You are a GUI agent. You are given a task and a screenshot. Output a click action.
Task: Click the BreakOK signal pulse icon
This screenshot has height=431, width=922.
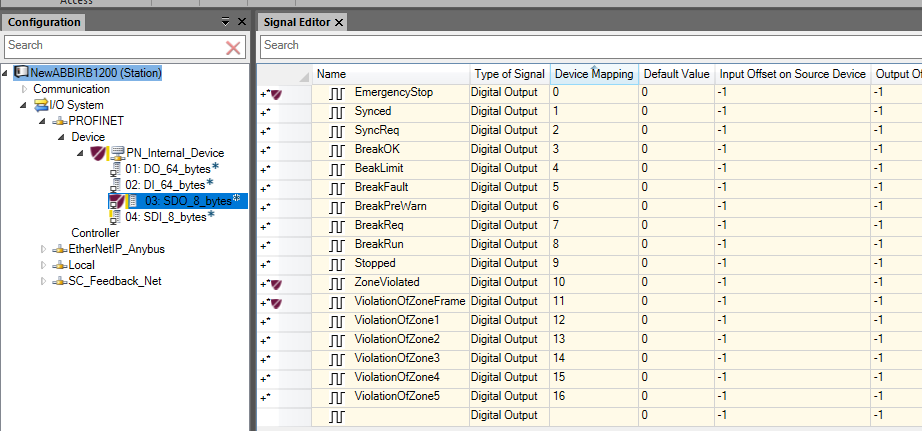336,150
